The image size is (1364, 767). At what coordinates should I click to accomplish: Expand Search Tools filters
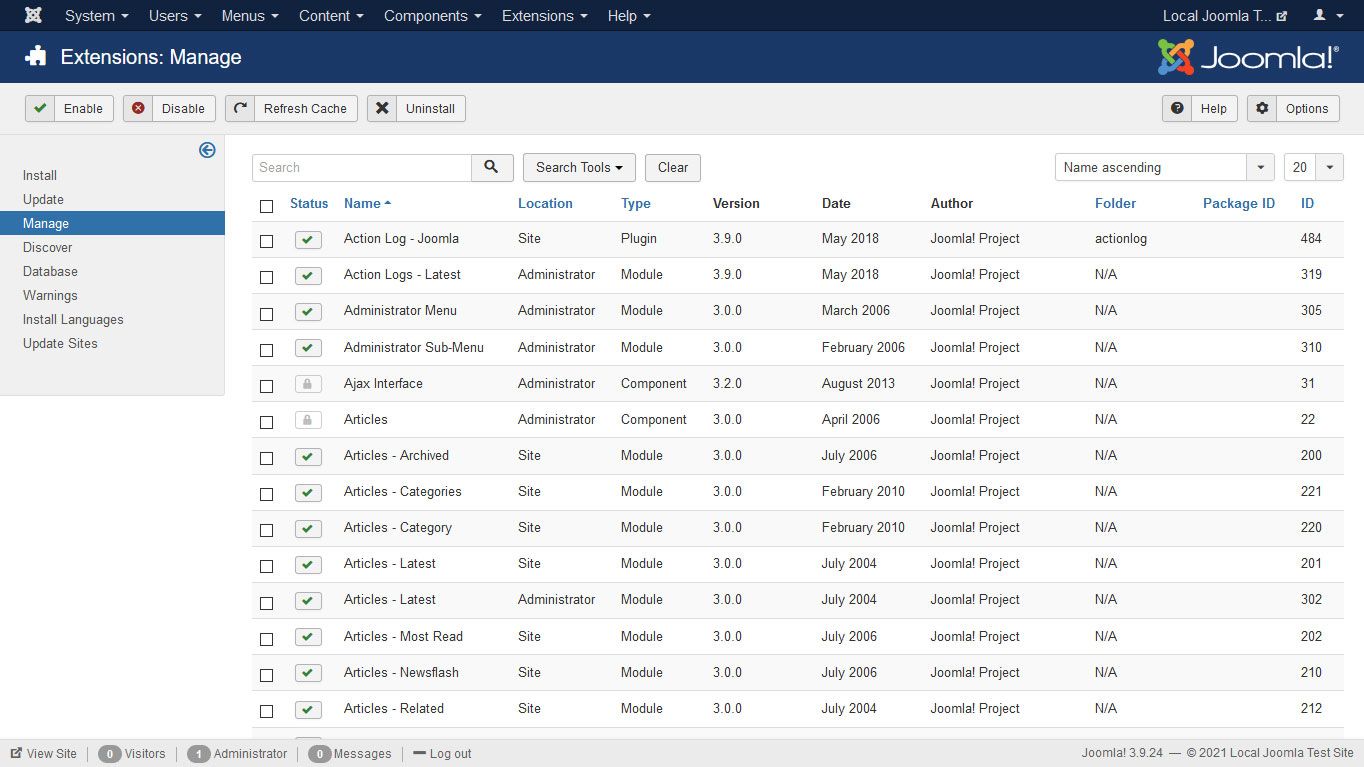(579, 167)
